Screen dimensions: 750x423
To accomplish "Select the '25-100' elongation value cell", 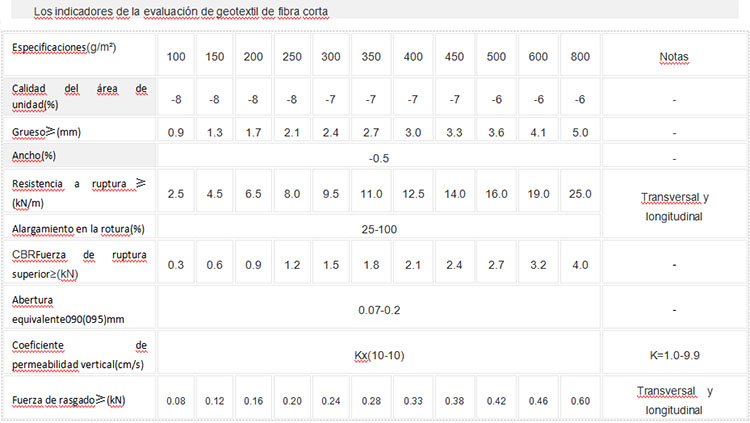I will pos(378,228).
